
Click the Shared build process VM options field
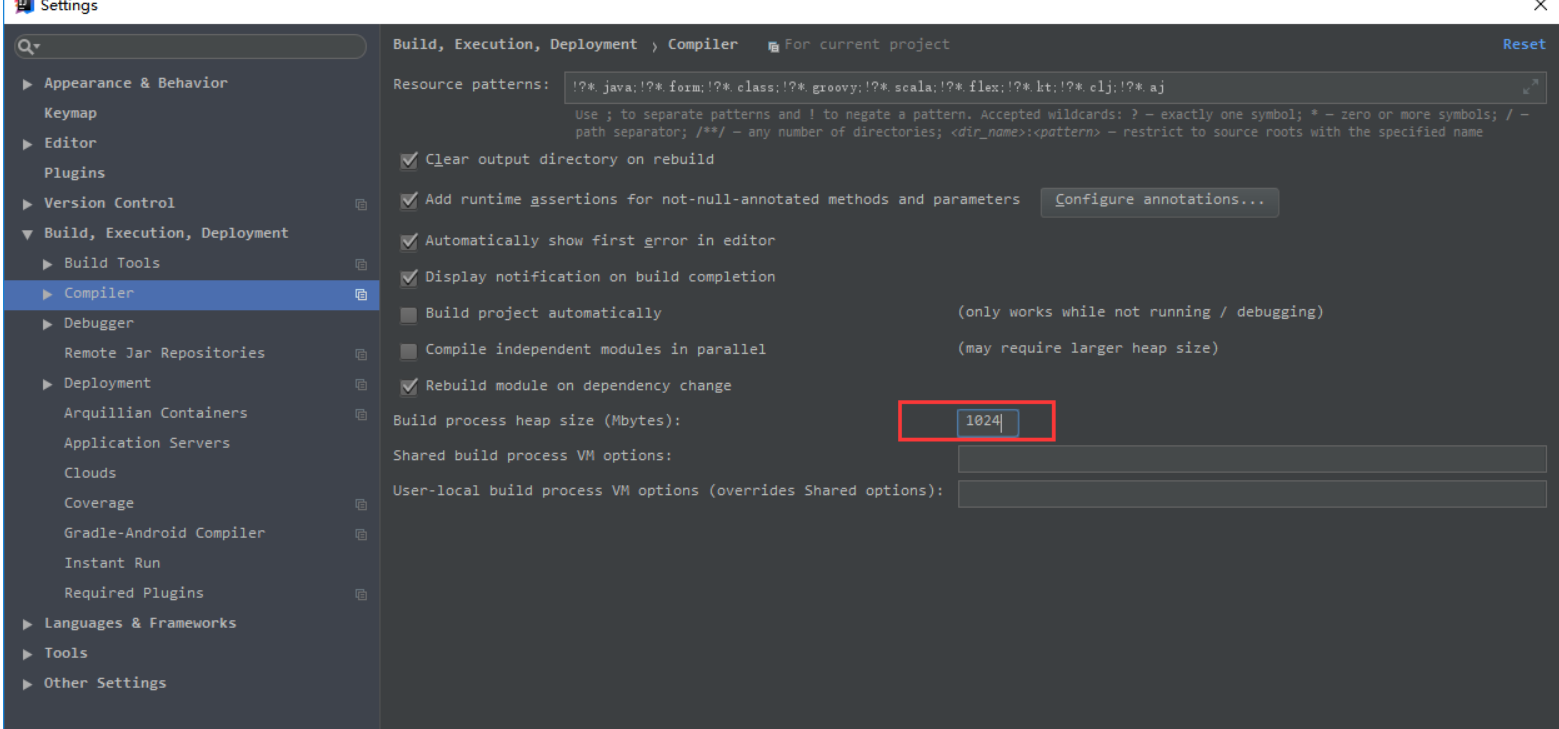(x=1250, y=457)
